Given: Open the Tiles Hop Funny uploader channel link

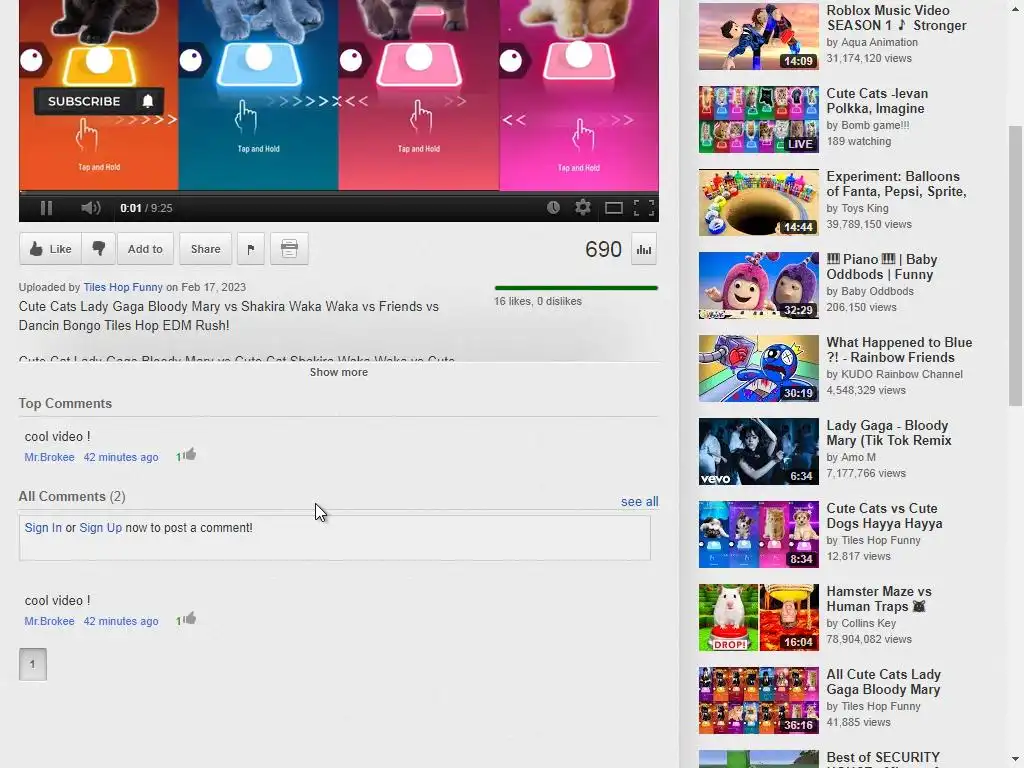Looking at the screenshot, I should point(123,287).
